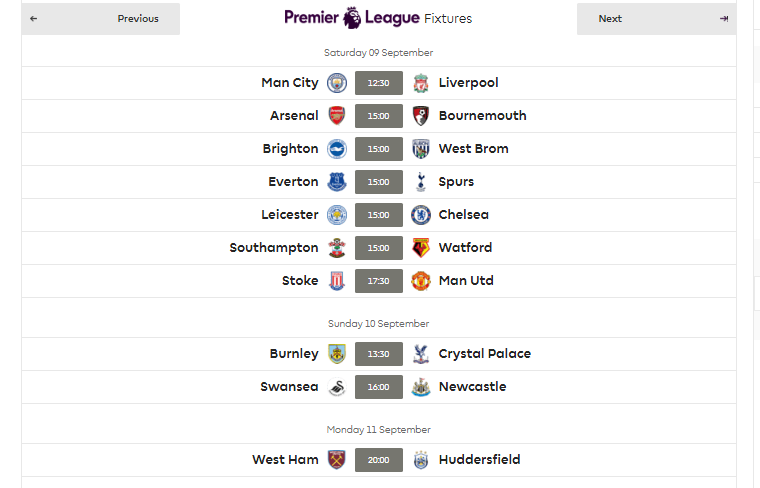
Task: Go to Previous fixtures
Action: coord(100,19)
